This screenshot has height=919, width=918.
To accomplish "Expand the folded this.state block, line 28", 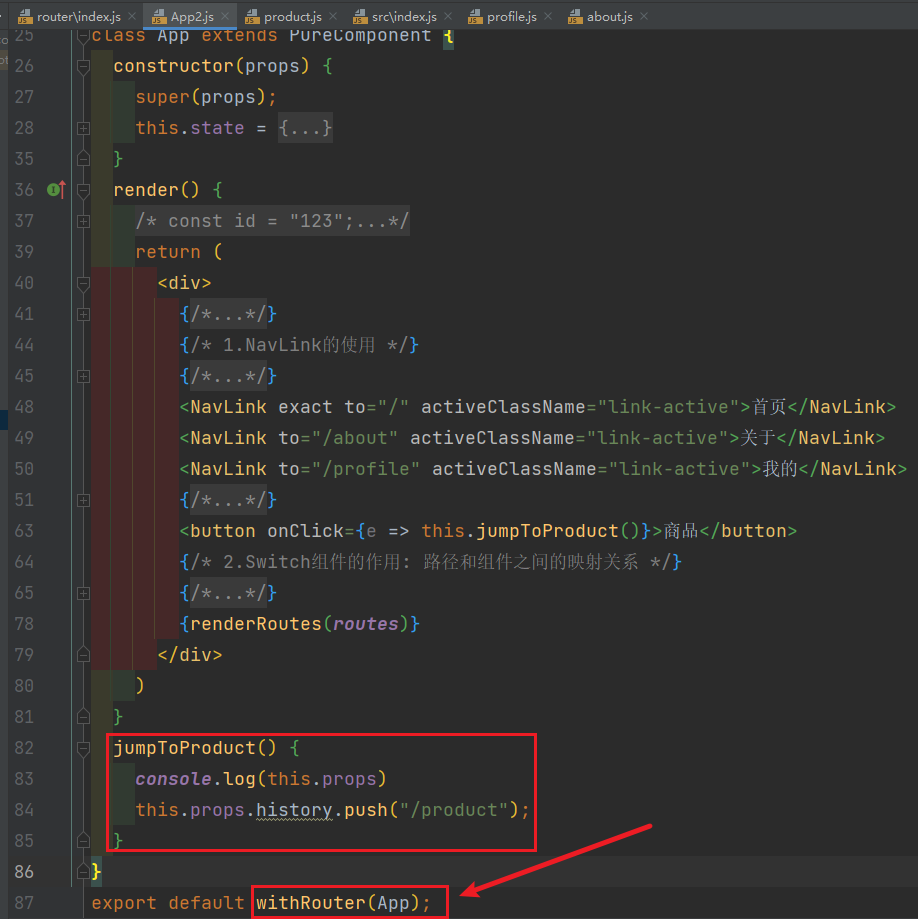I will click(83, 128).
